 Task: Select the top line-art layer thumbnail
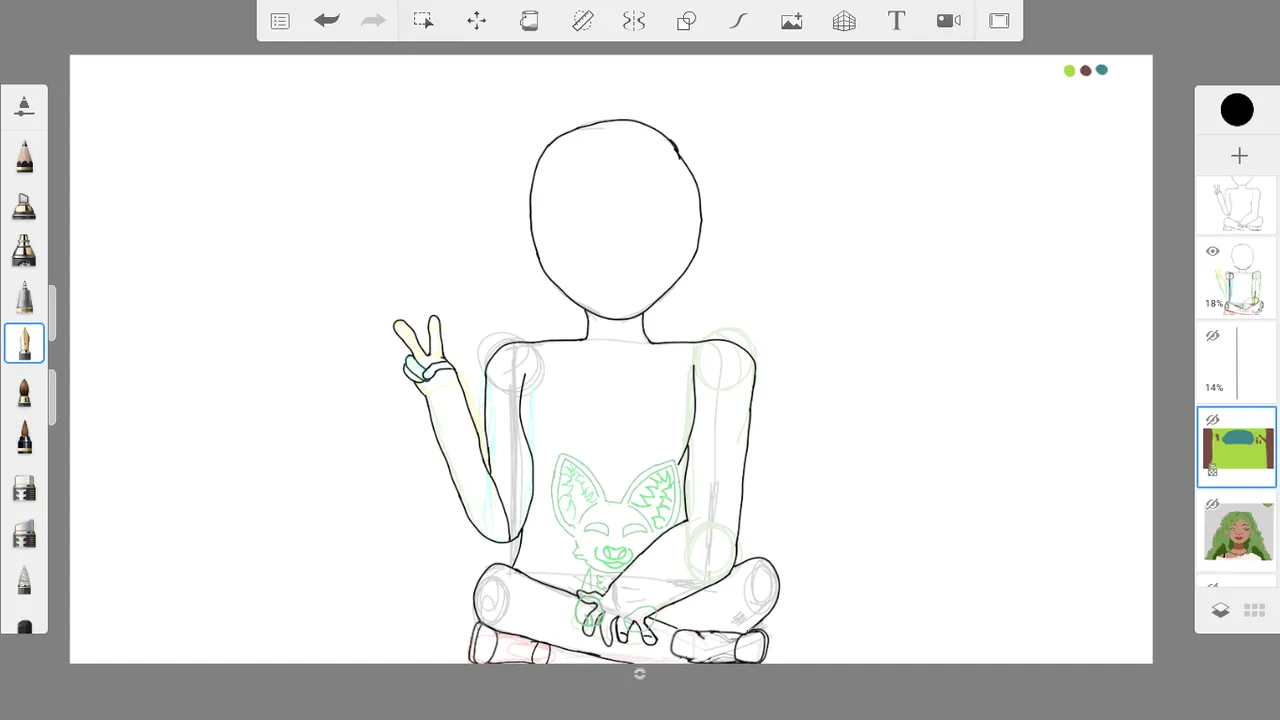1237,205
